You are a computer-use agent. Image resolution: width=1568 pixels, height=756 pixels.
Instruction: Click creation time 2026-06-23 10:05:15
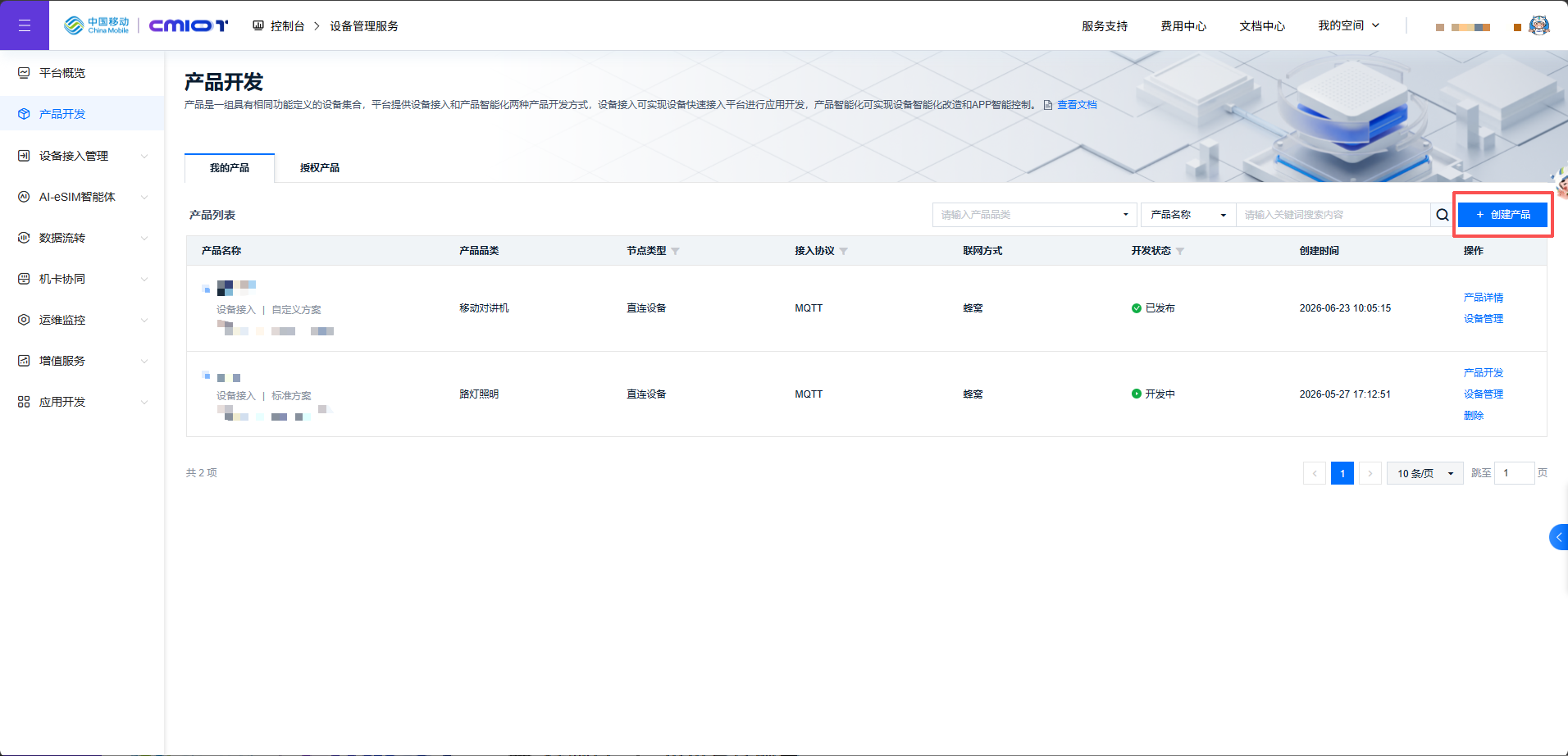(x=1345, y=308)
